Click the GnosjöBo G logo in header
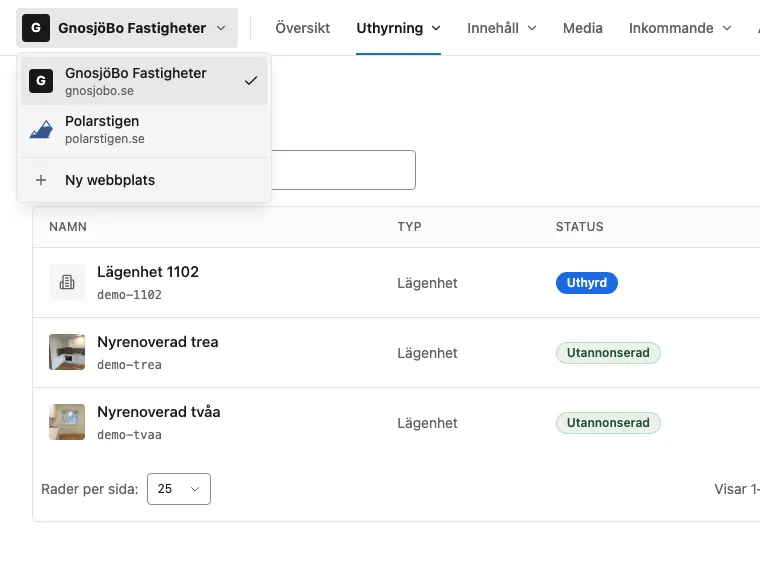This screenshot has width=760, height=570. 36,28
